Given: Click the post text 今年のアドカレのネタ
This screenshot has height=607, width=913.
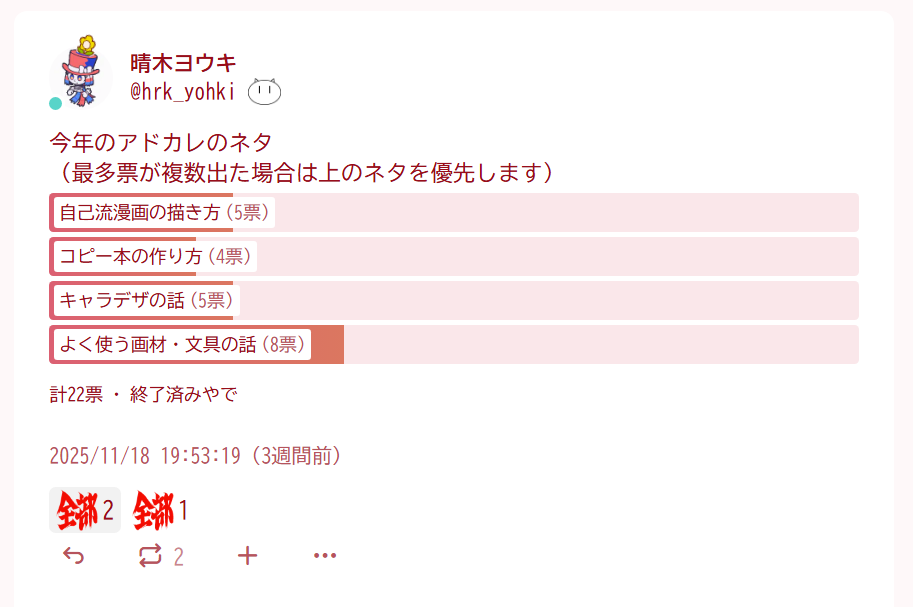Looking at the screenshot, I should (x=161, y=142).
